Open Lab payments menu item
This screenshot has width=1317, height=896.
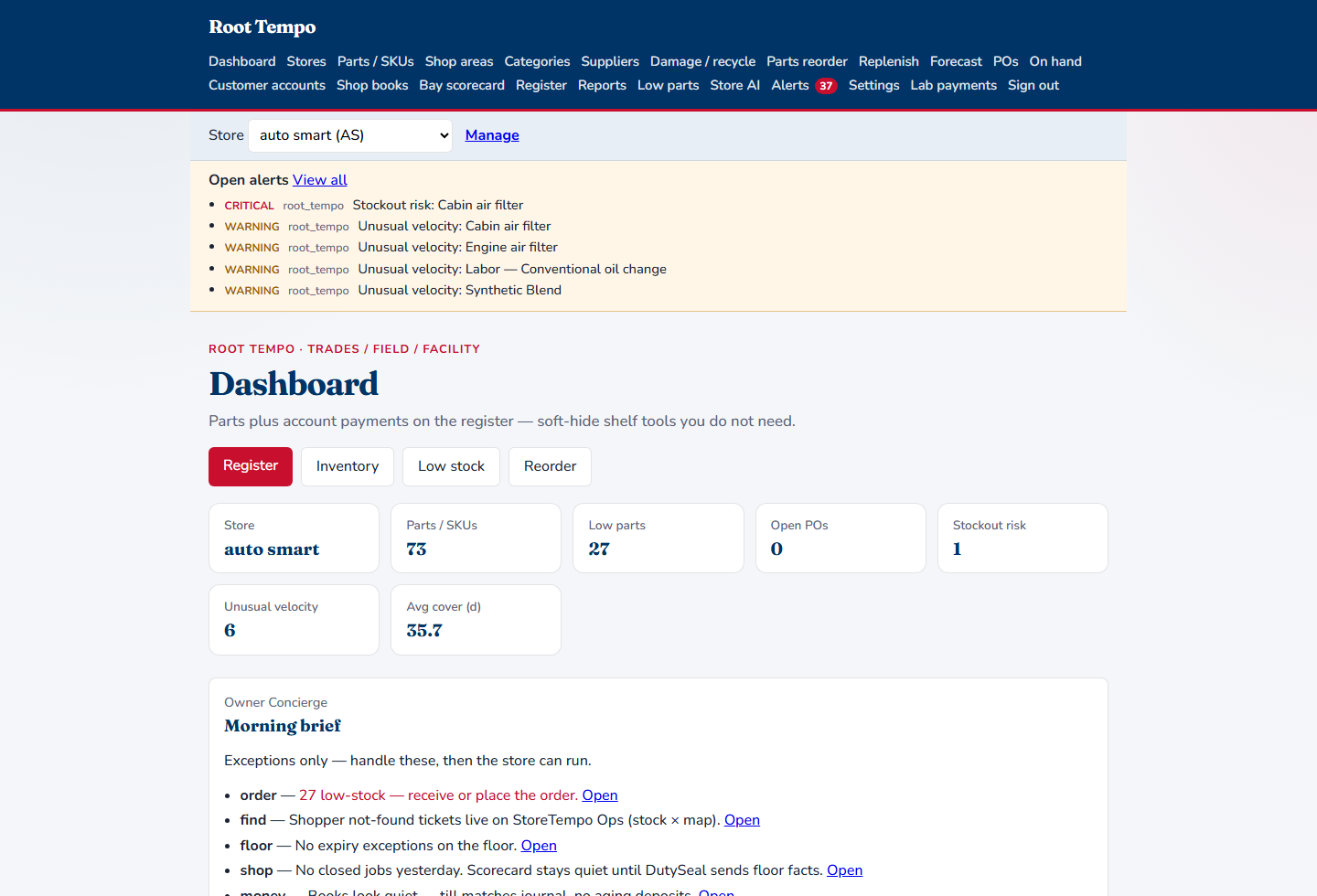[x=954, y=85]
